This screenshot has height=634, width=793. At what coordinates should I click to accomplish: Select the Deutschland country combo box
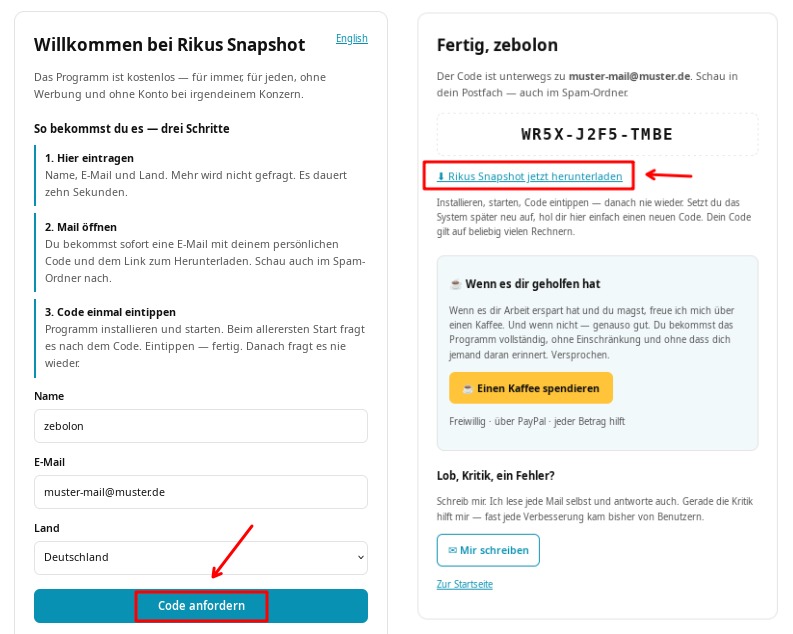(201, 558)
